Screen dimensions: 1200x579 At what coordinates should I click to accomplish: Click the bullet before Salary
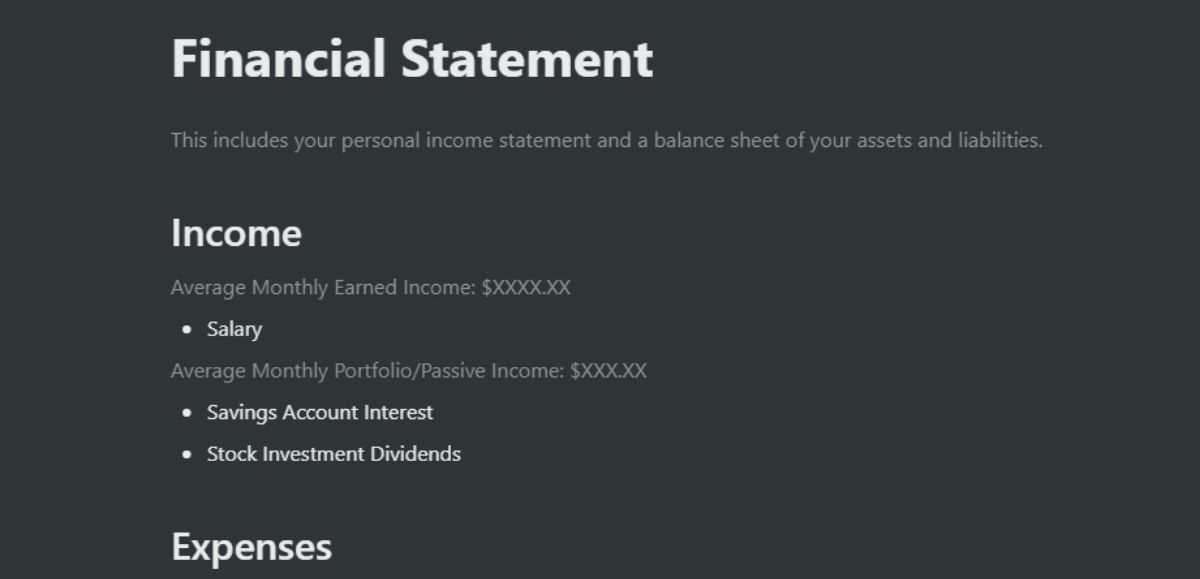[x=187, y=329]
